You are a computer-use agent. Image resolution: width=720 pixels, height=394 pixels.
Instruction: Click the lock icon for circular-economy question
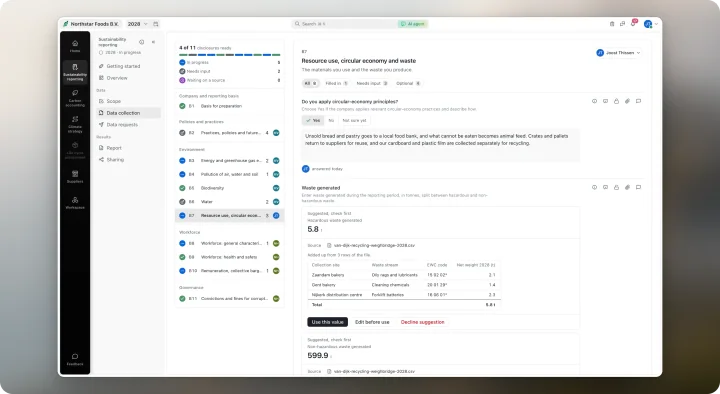pyautogui.click(x=616, y=101)
